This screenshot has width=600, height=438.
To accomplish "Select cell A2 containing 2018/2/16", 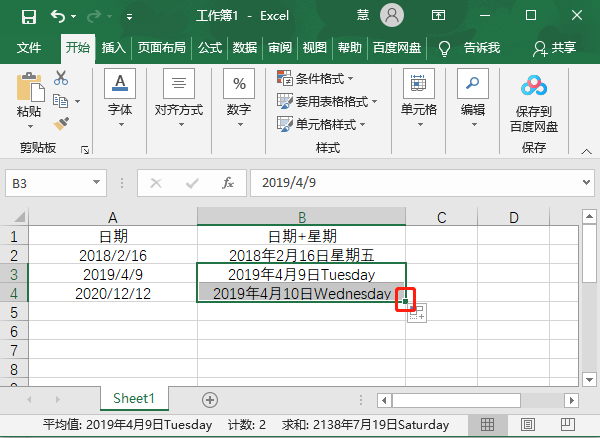I will click(x=113, y=255).
